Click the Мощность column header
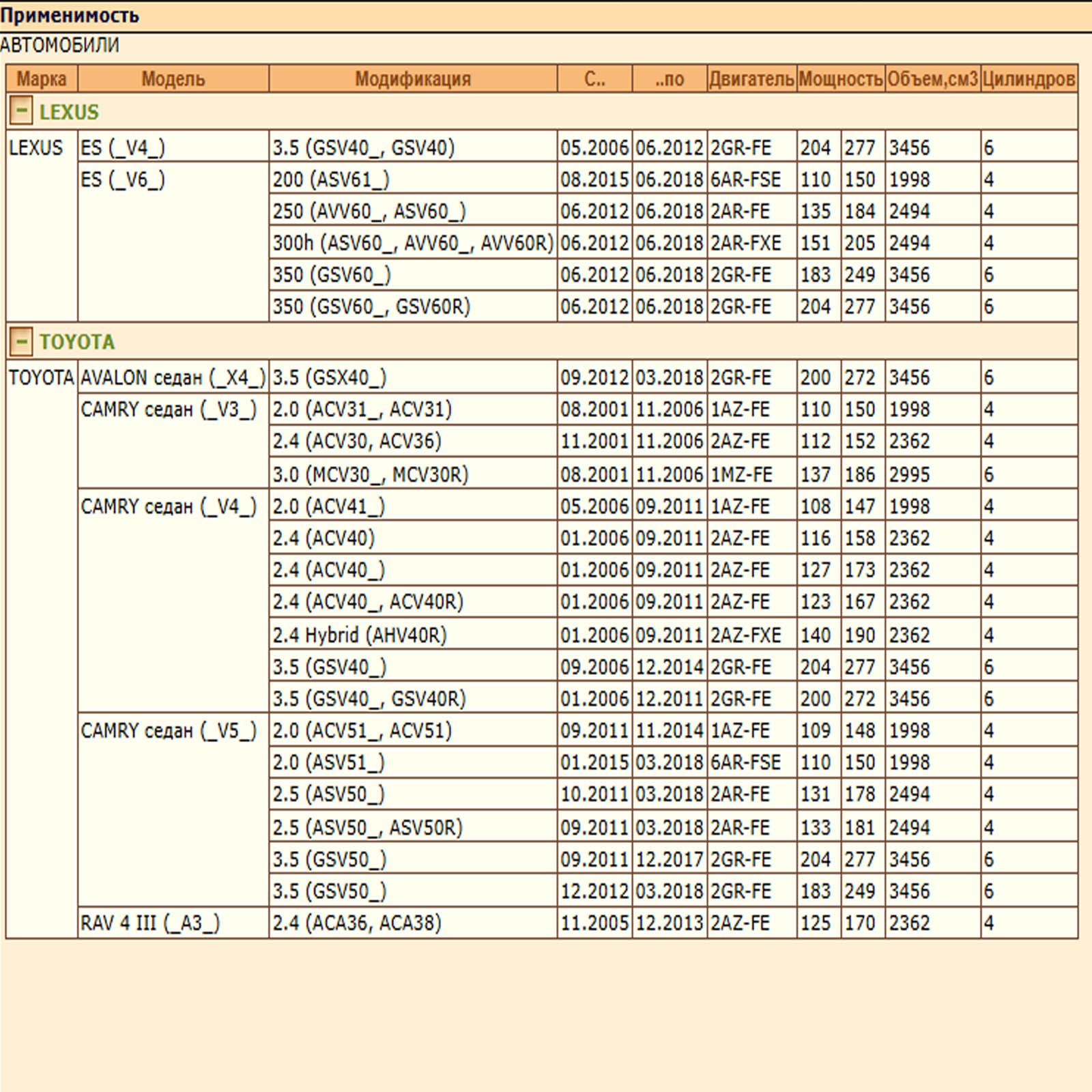 (x=840, y=79)
